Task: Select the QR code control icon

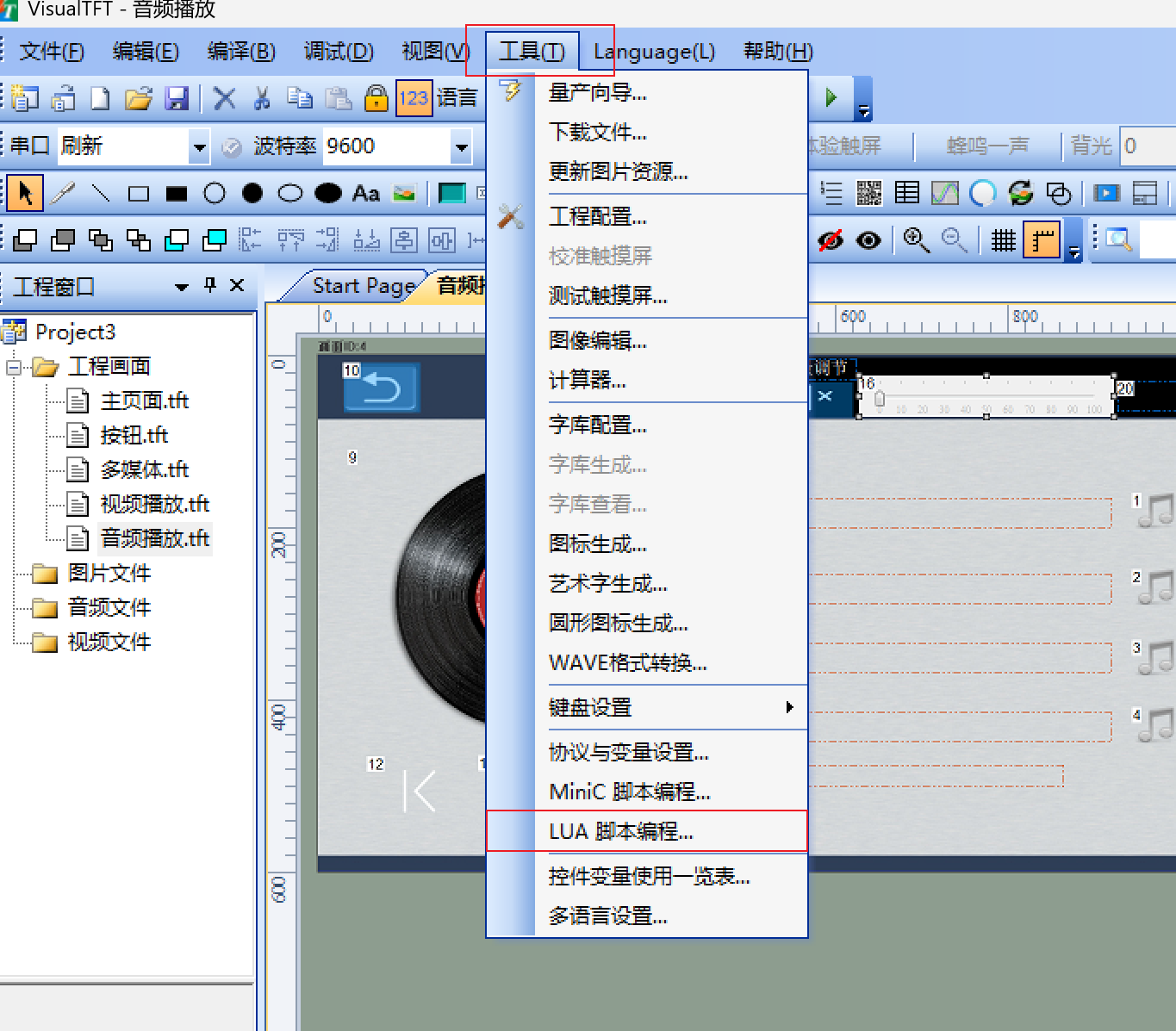Action: tap(869, 193)
